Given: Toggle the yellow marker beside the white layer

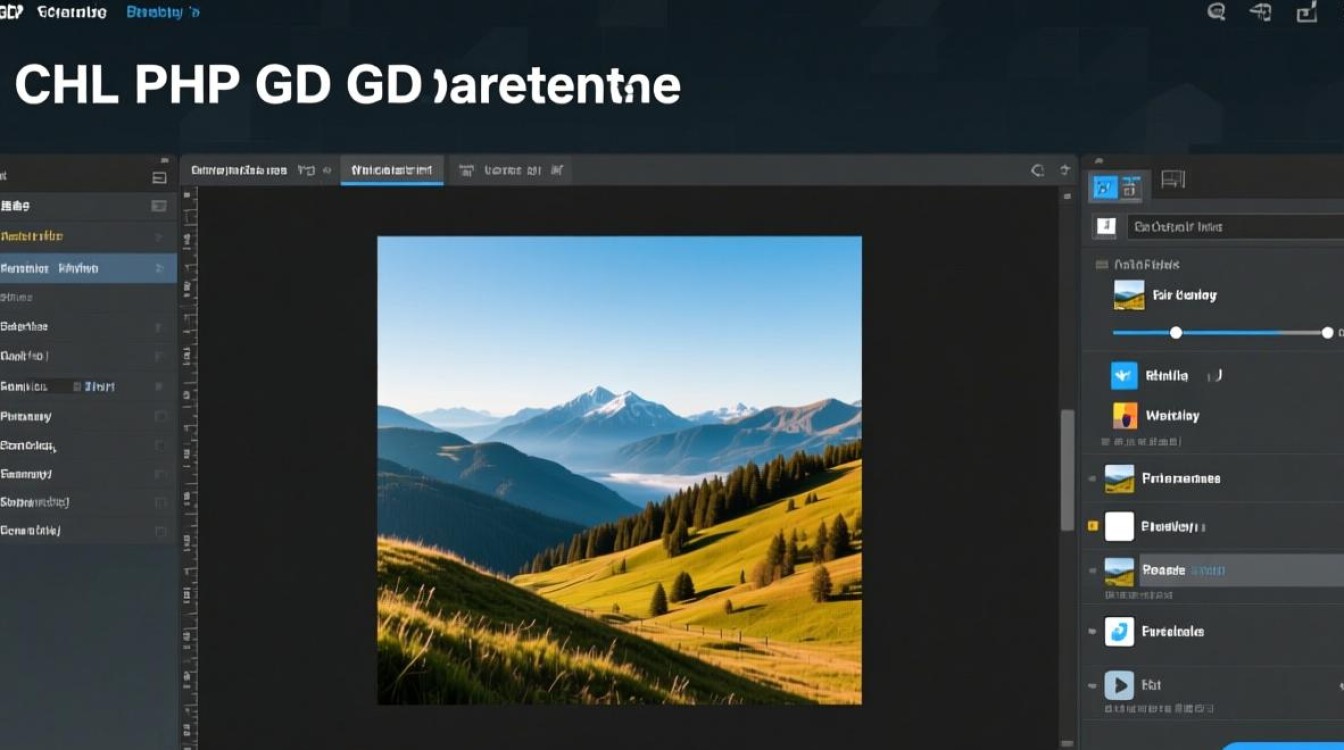Looking at the screenshot, I should pos(1092,526).
